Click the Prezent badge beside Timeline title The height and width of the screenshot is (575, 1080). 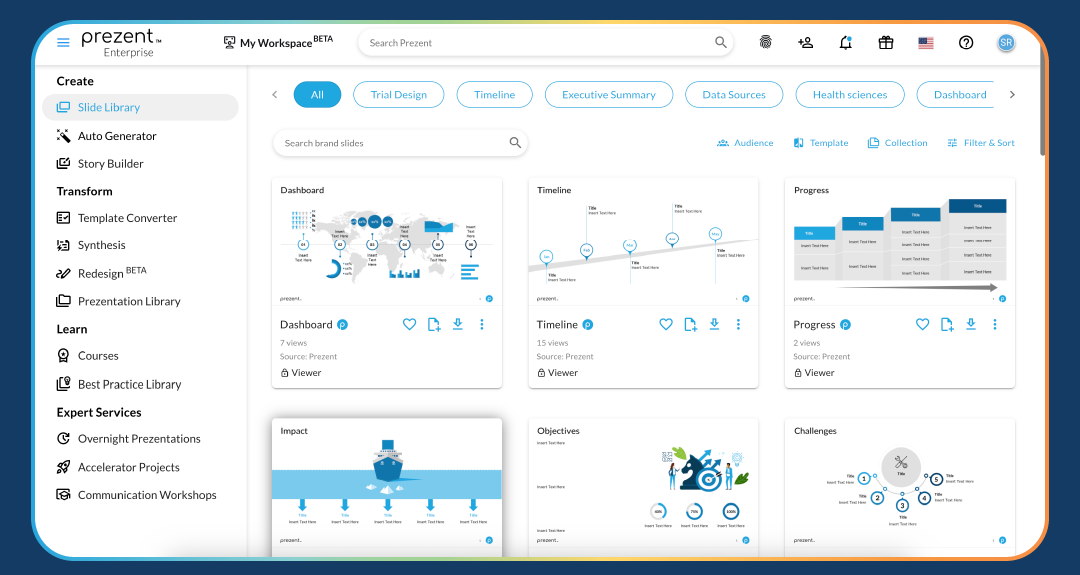[x=588, y=324]
